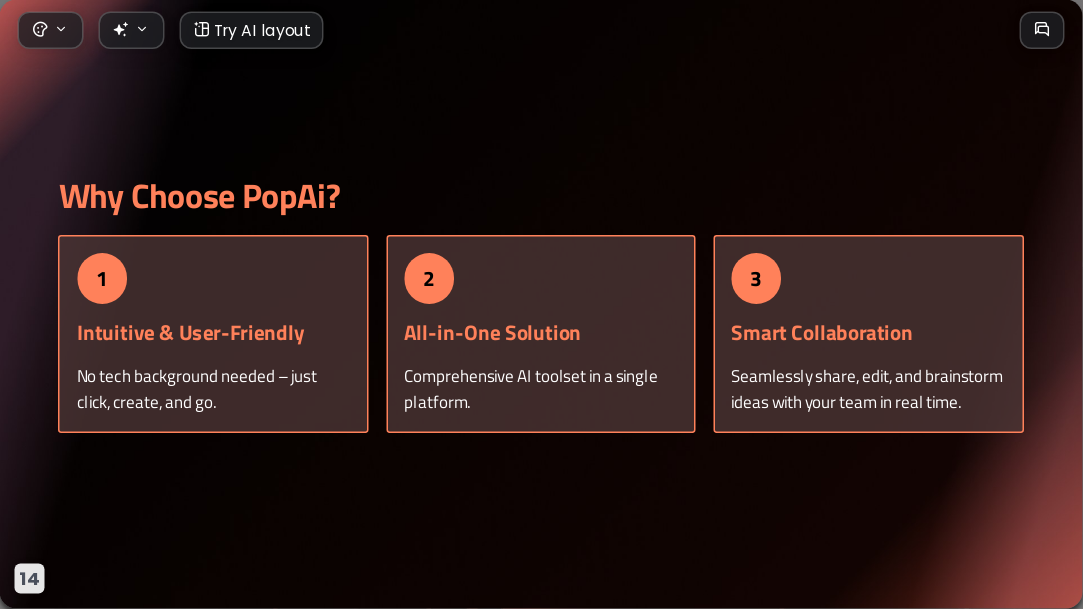This screenshot has width=1083, height=611.
Task: Click the slide number 14 badge
Action: pyautogui.click(x=29, y=579)
